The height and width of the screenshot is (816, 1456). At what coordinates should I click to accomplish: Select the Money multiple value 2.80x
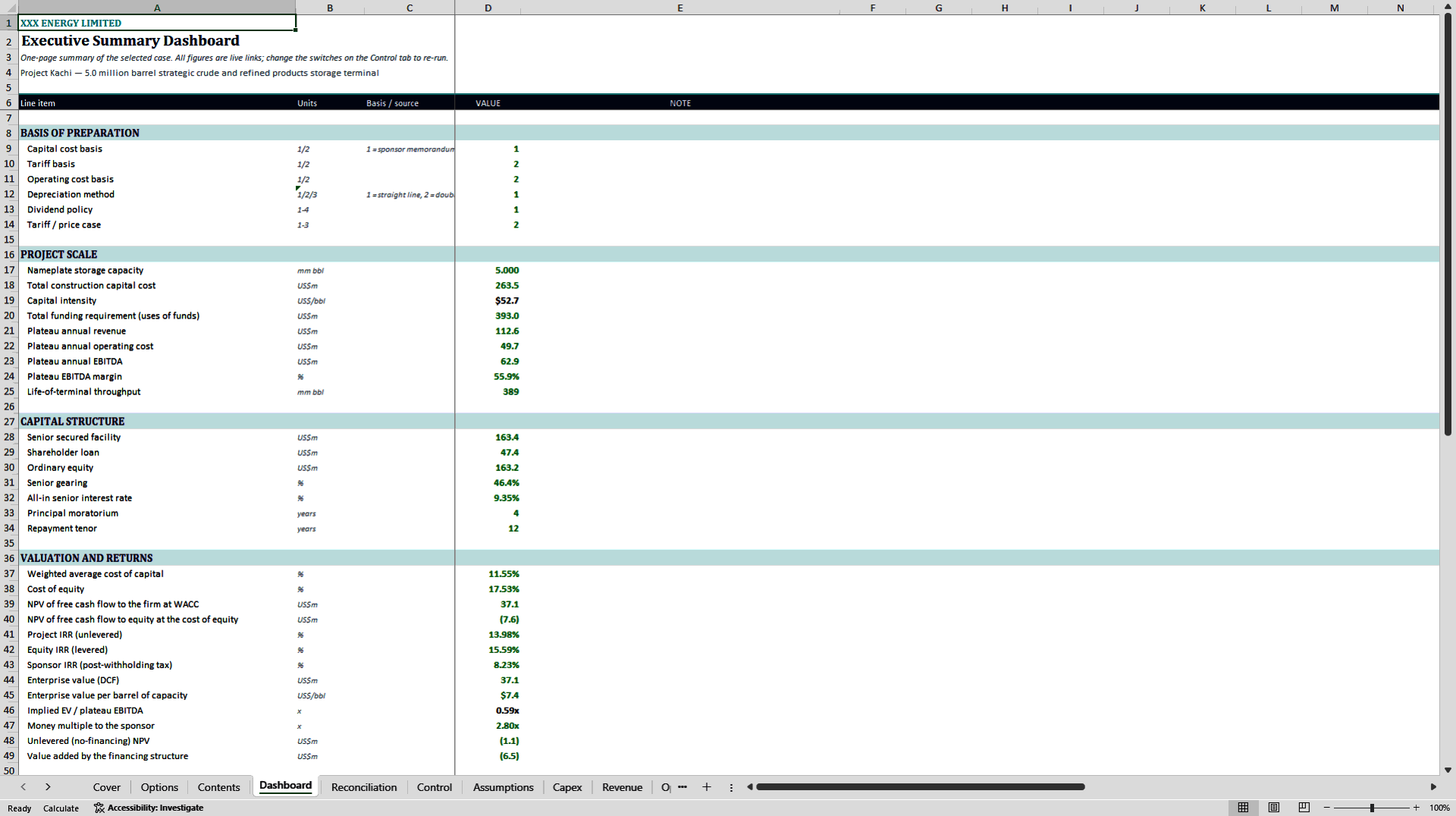(x=488, y=726)
